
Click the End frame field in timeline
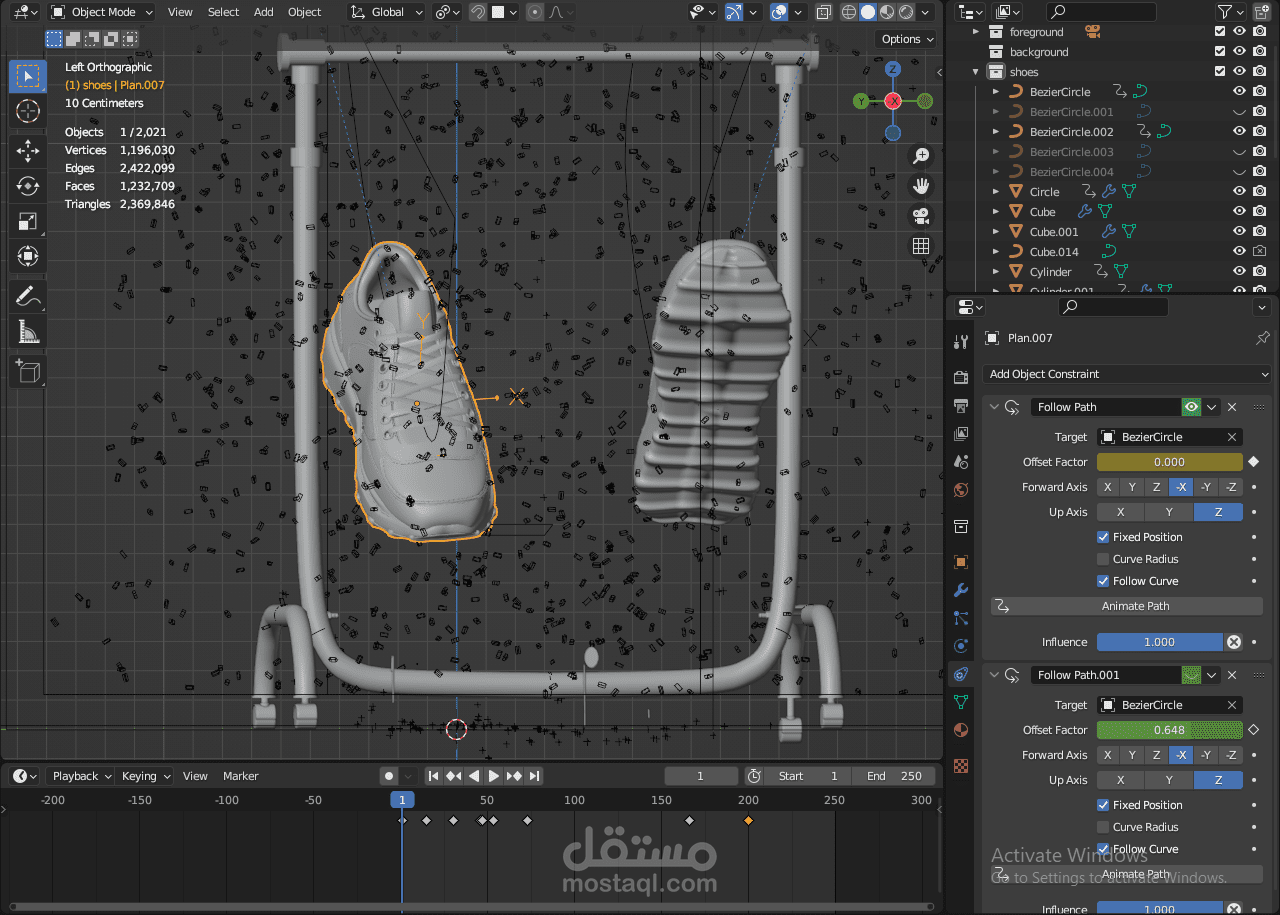click(897, 776)
